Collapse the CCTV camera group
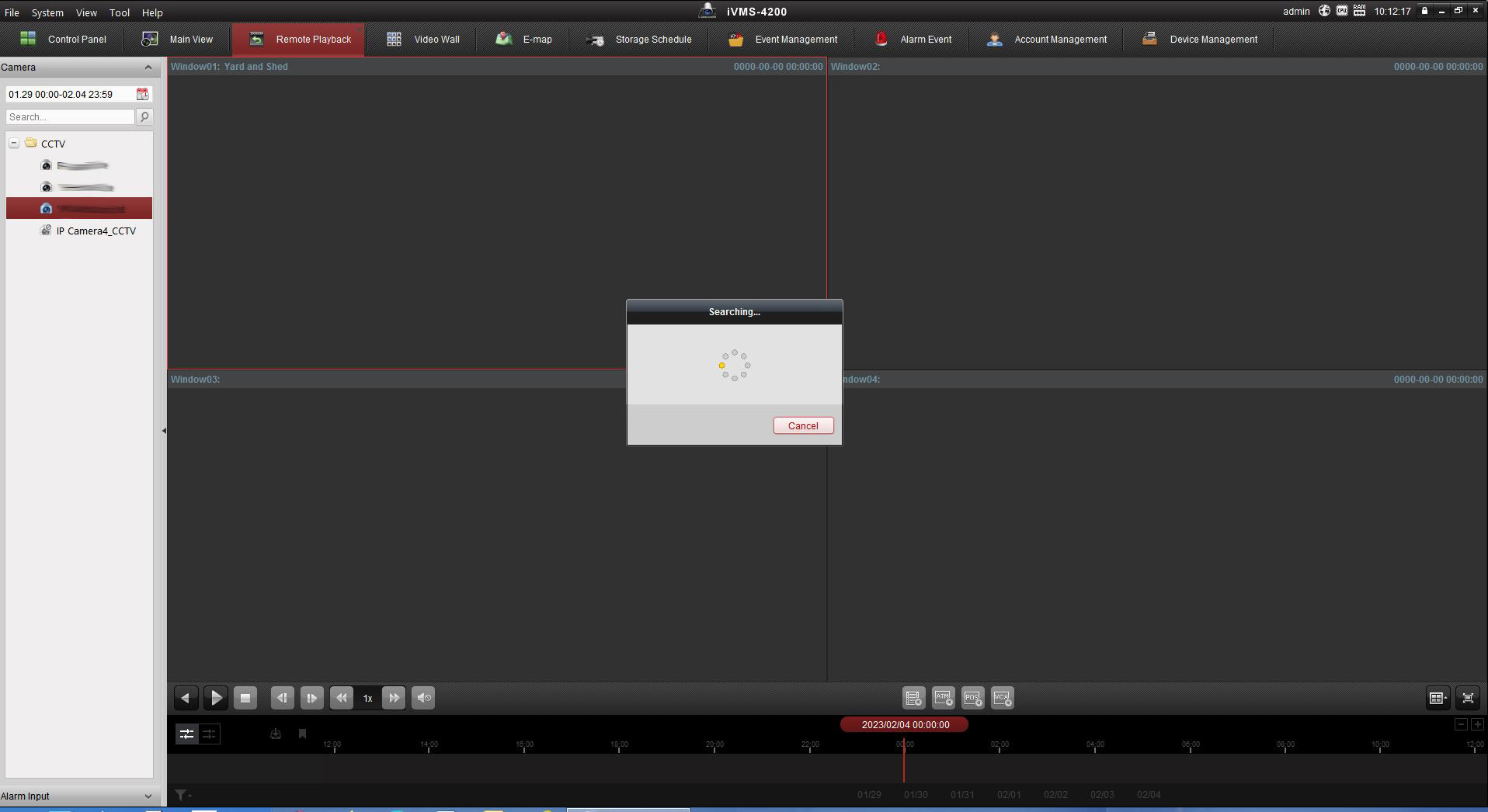Viewport: 1488px width, 812px height. [14, 144]
